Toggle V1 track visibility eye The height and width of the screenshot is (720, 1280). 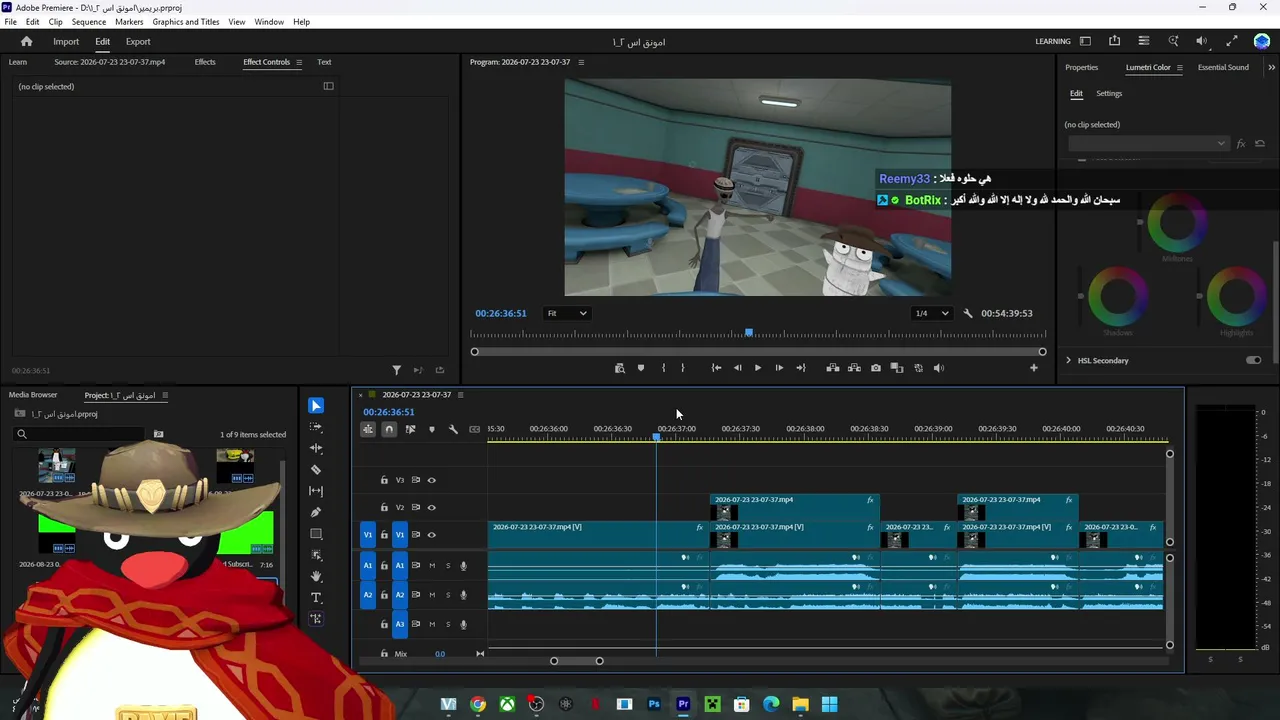point(432,535)
